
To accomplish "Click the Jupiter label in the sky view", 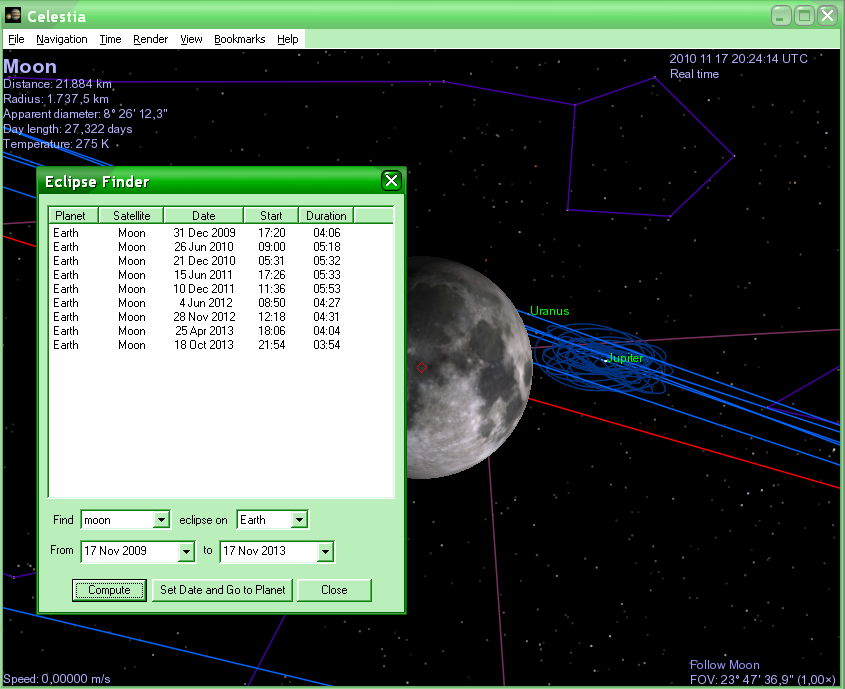I will [x=625, y=358].
